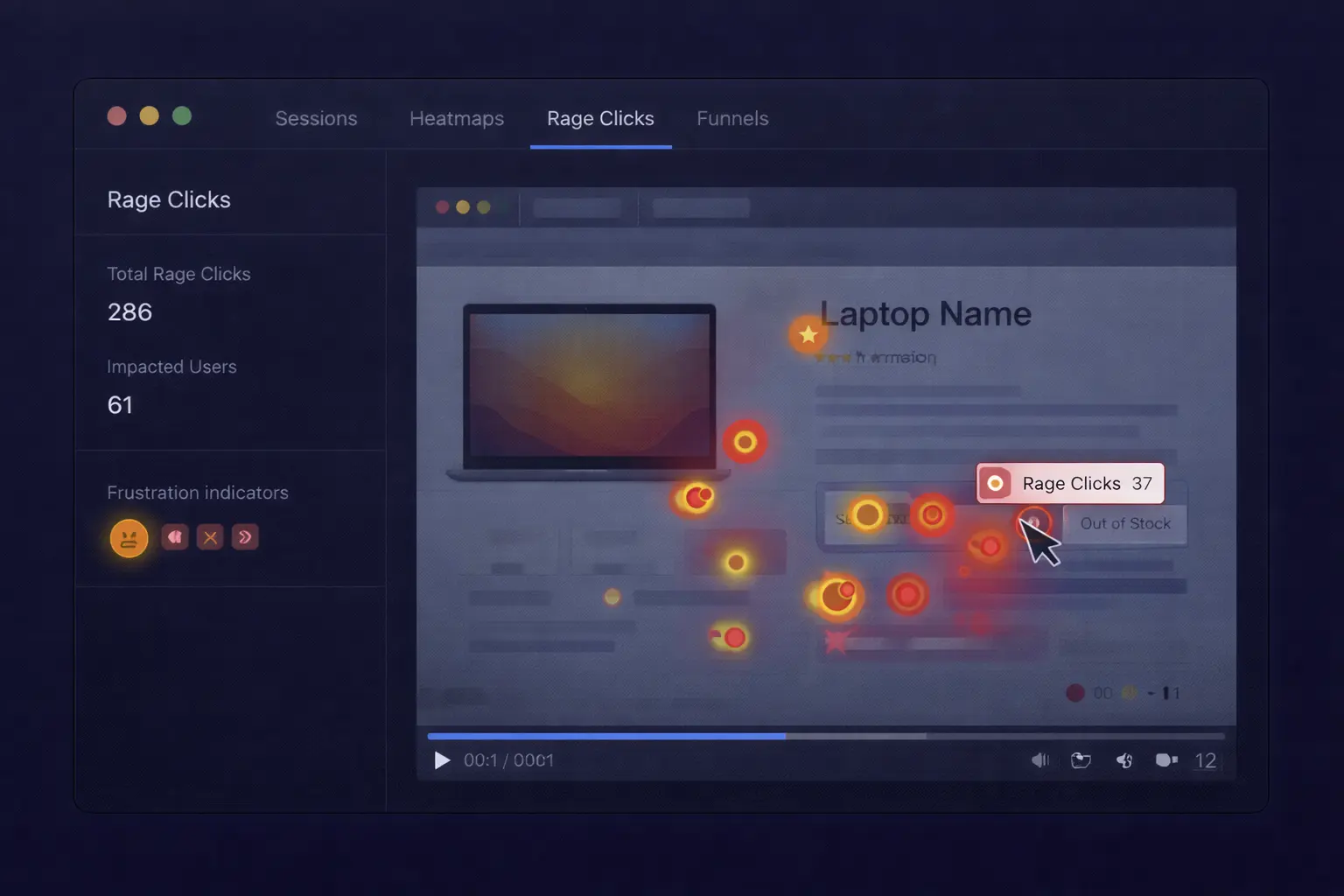Switch to the Heatmaps tab
The height and width of the screenshot is (896, 1344).
pos(457,118)
